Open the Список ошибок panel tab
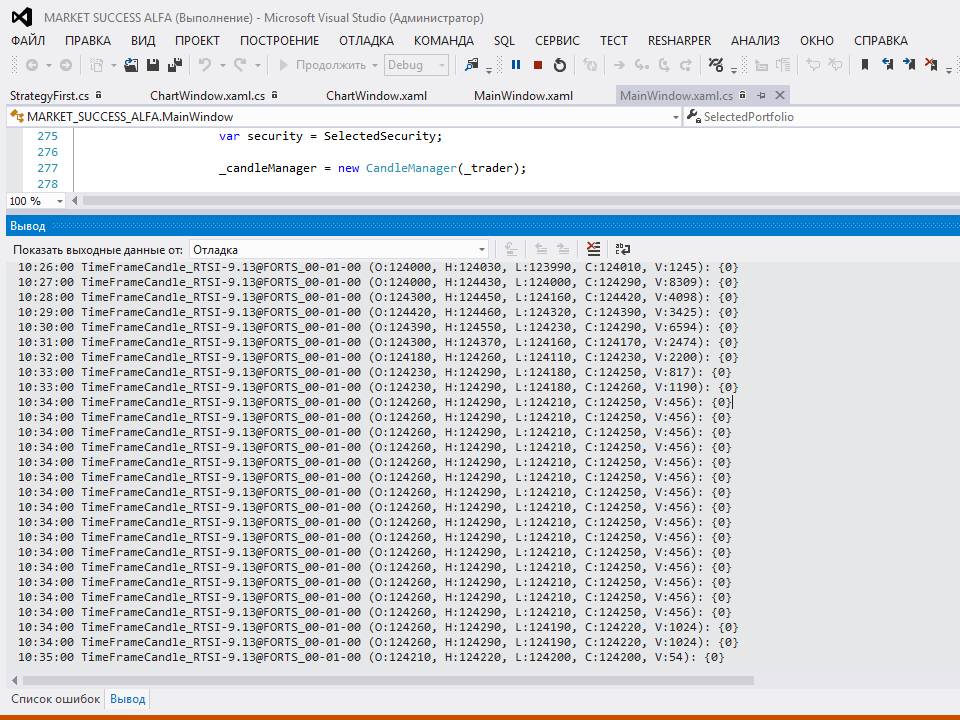 (56, 699)
